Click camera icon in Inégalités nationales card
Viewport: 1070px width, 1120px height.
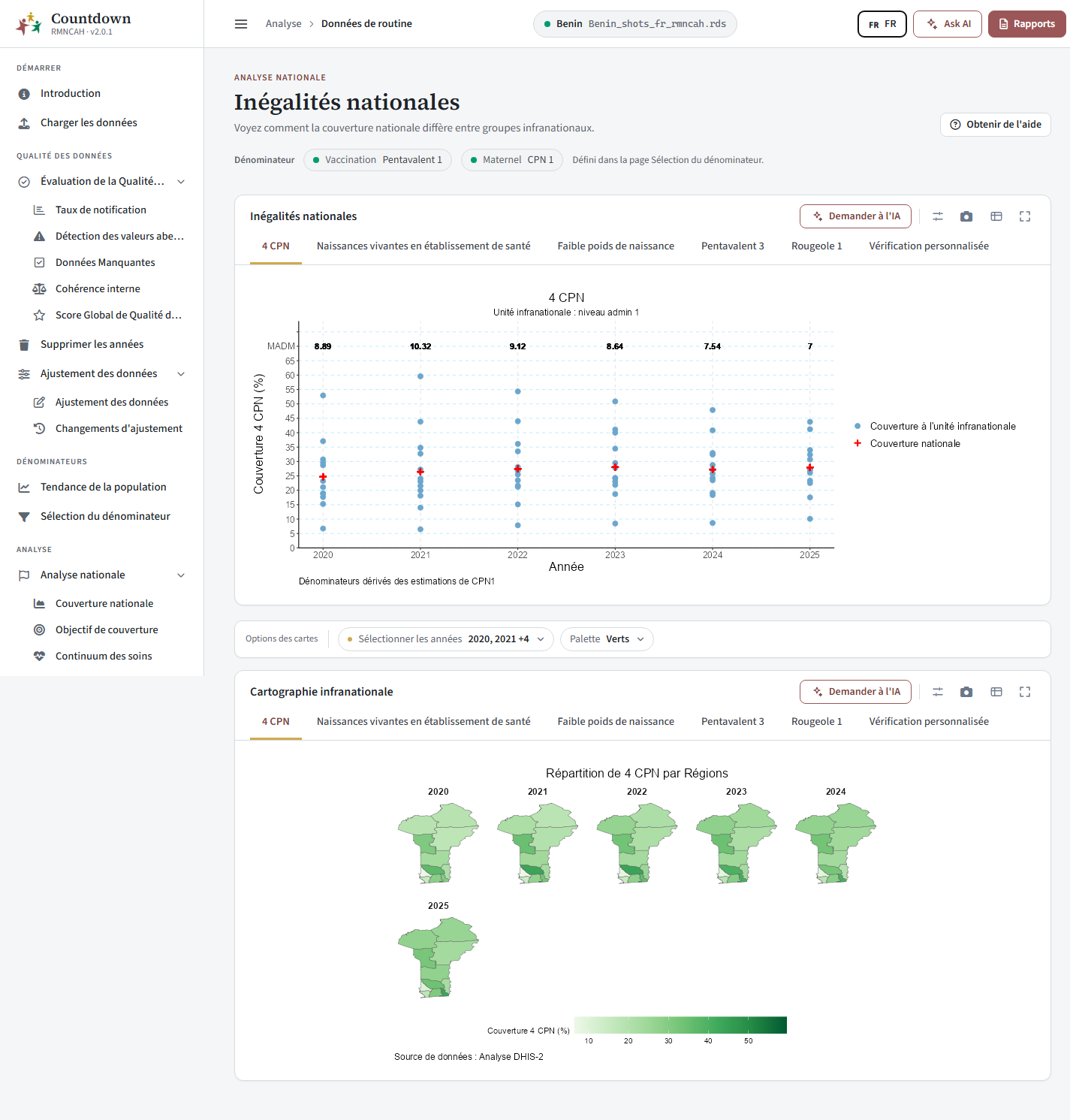tap(966, 216)
